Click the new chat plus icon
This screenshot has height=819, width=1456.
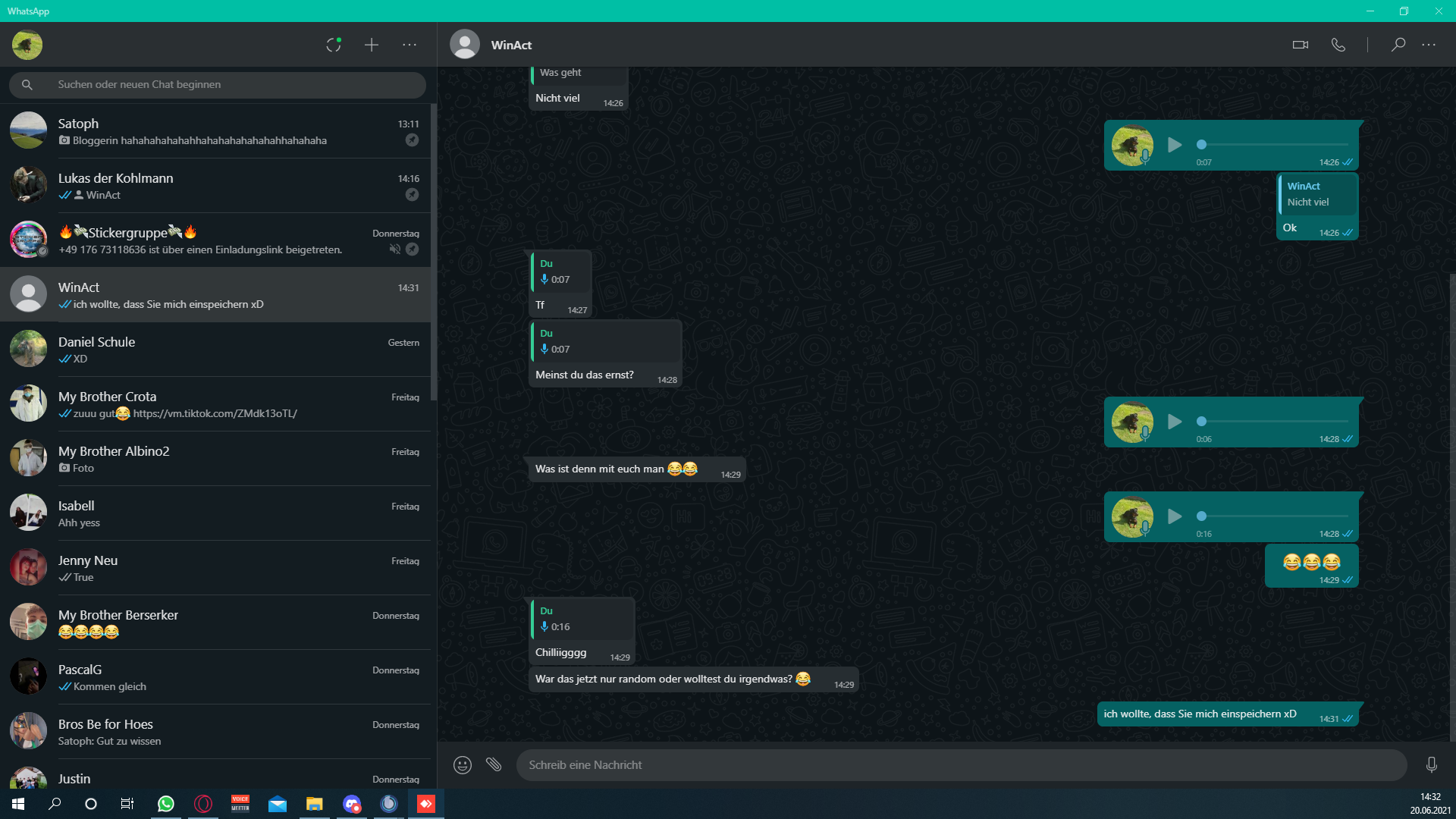[372, 45]
